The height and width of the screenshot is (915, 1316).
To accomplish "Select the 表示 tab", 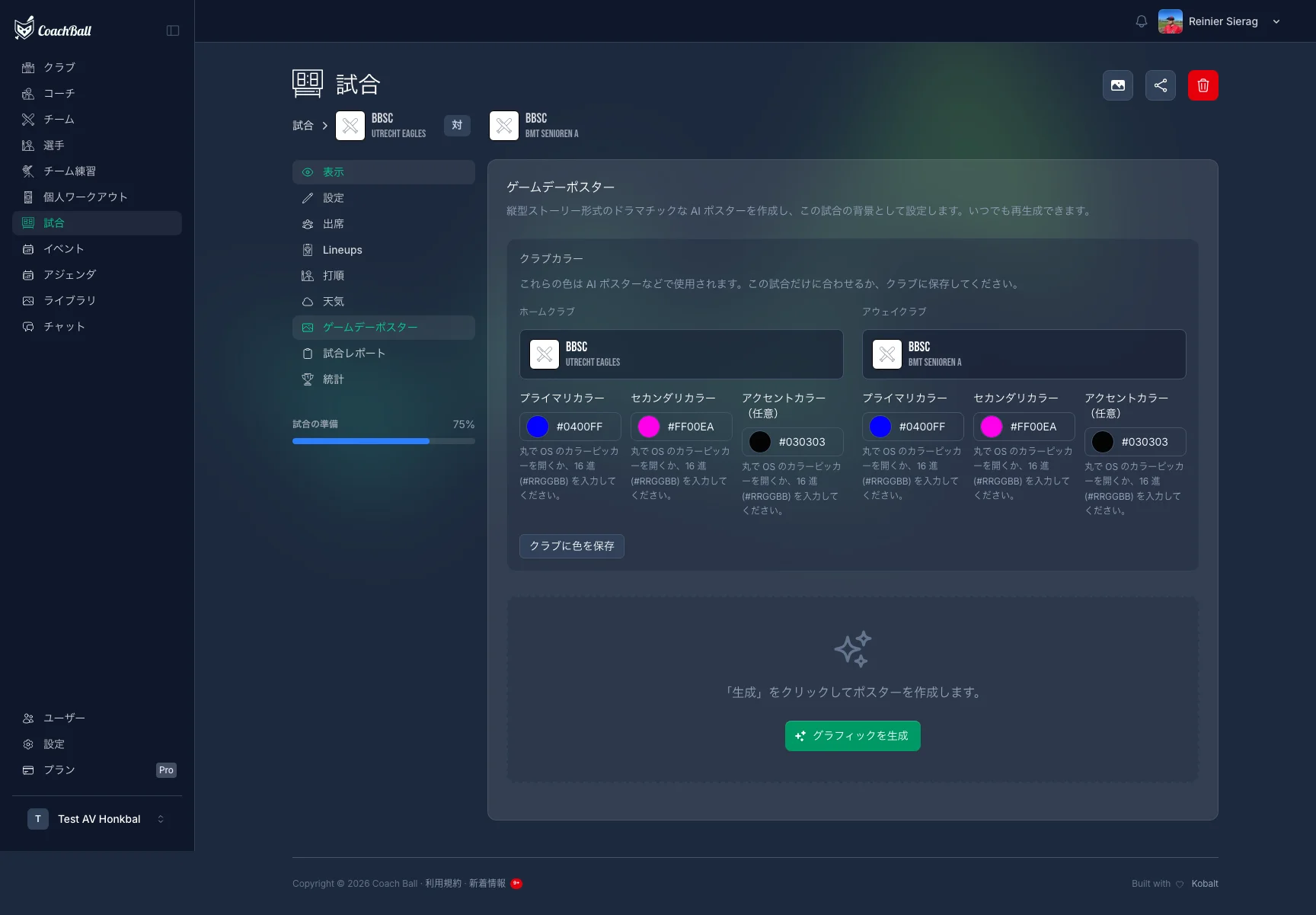I will 384,172.
